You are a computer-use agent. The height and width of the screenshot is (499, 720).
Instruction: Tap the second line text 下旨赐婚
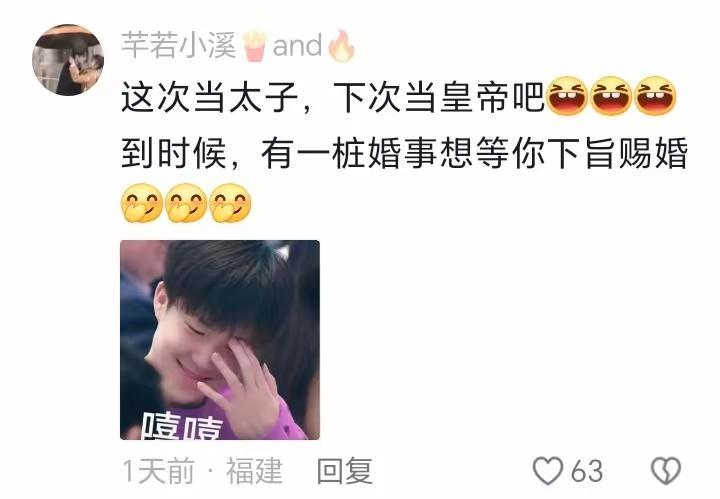(x=618, y=153)
